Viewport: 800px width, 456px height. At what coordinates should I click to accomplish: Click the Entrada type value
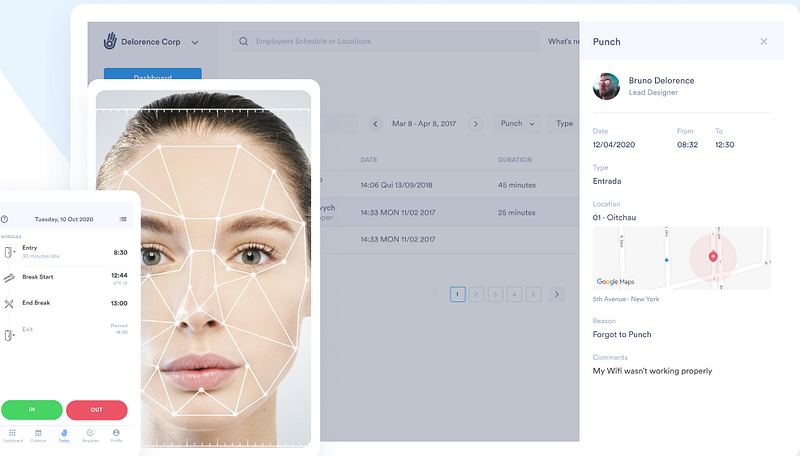pyautogui.click(x=607, y=181)
